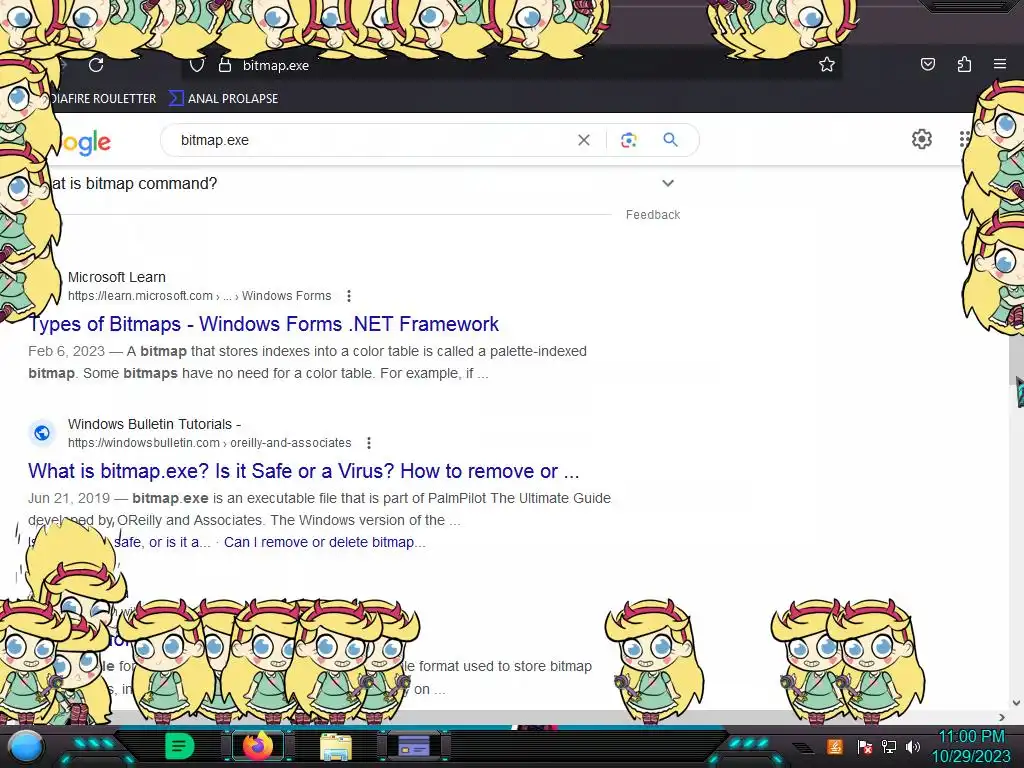The height and width of the screenshot is (768, 1024).
Task: Open options for the Microsoft Learn result
Action: [349, 296]
